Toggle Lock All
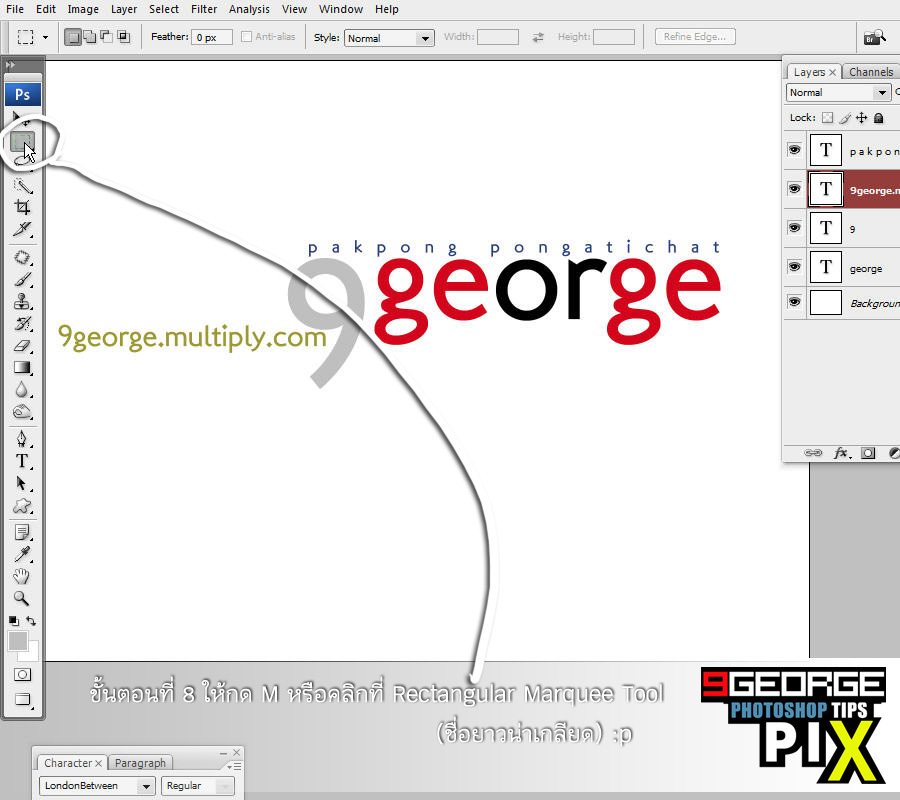 click(x=878, y=118)
